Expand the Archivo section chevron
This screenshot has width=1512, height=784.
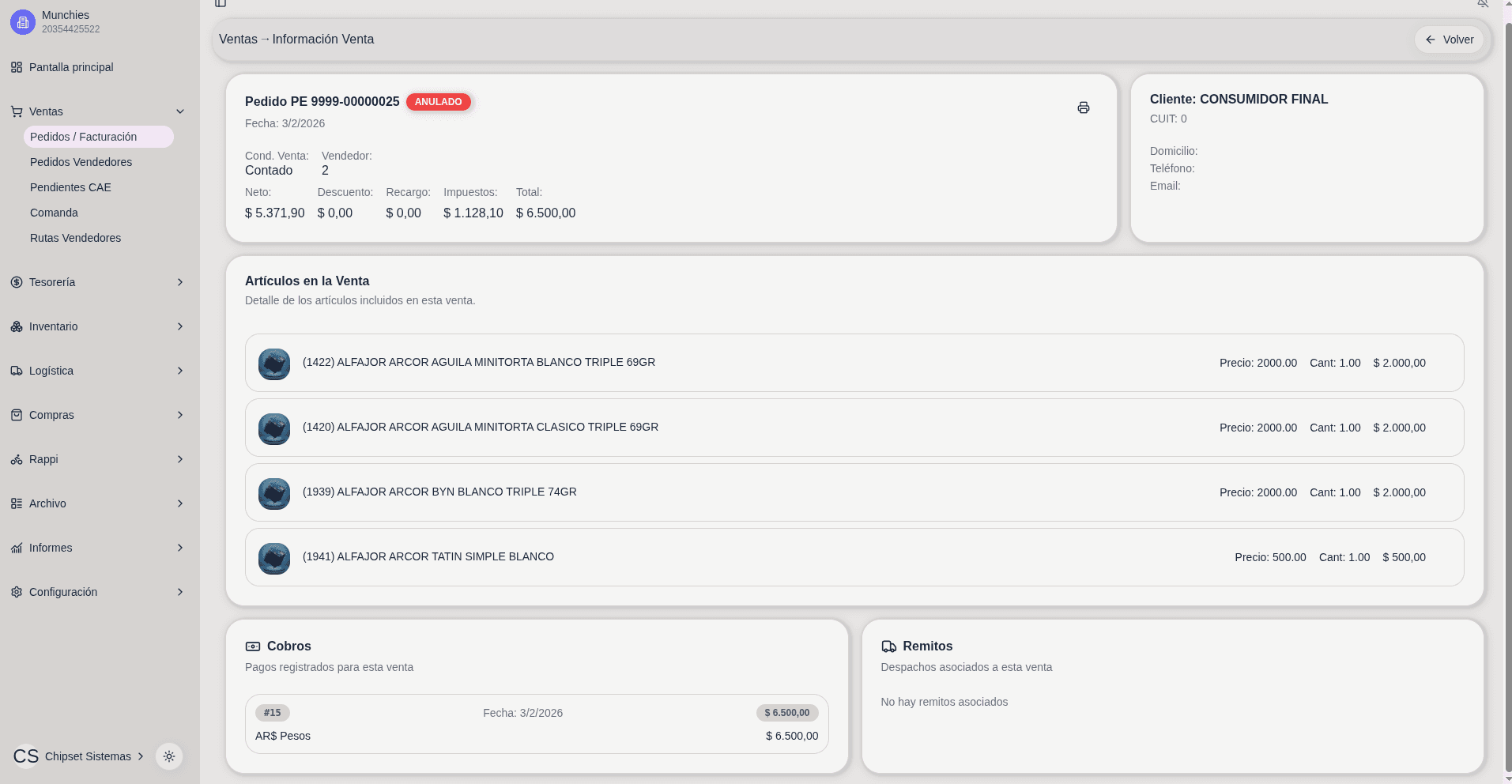[180, 503]
